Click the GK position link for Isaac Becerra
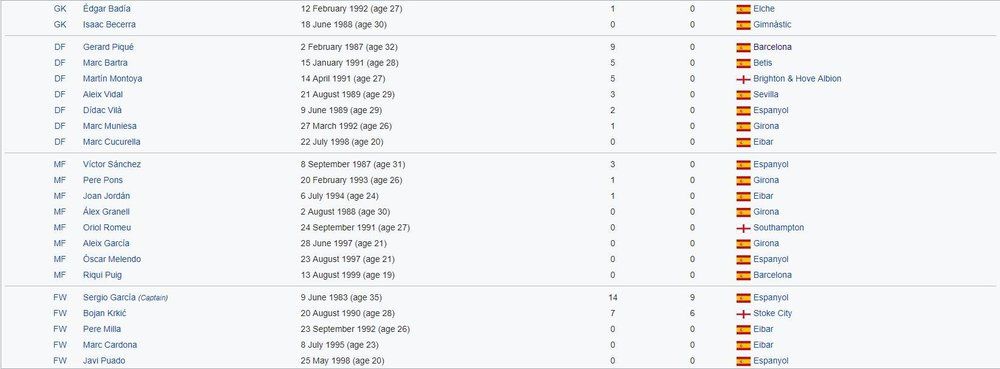The width and height of the screenshot is (1000, 369). 60,25
